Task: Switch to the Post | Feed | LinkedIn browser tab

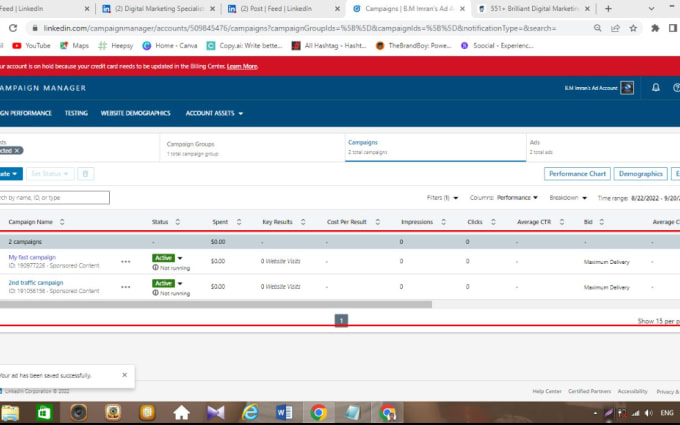Action: (x=284, y=9)
